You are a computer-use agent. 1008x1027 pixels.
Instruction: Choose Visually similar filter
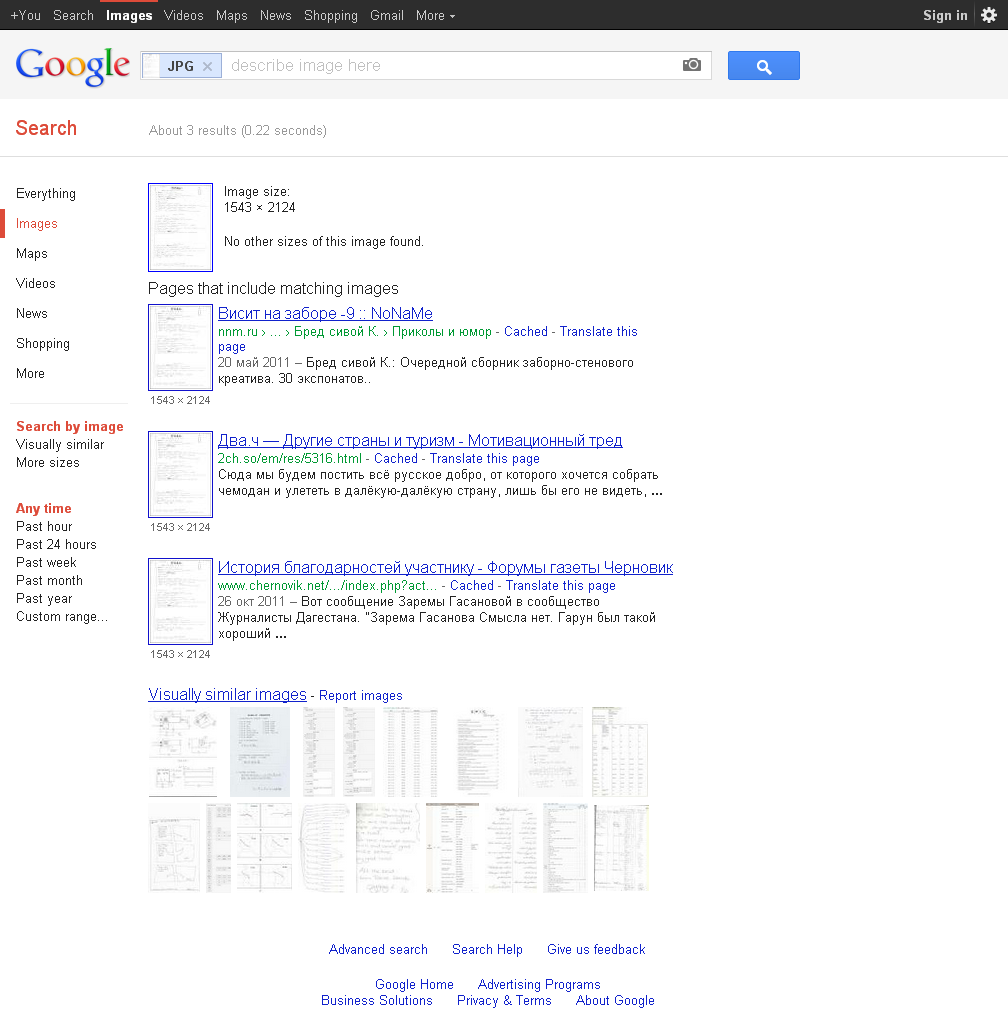[x=60, y=444]
